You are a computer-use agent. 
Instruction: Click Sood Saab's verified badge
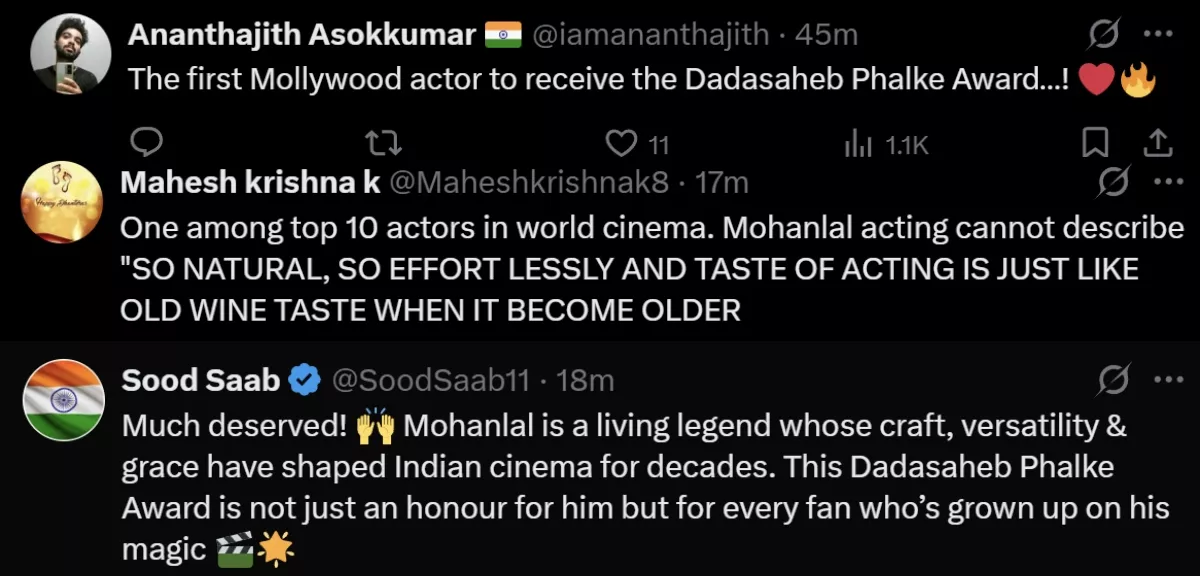(x=304, y=380)
